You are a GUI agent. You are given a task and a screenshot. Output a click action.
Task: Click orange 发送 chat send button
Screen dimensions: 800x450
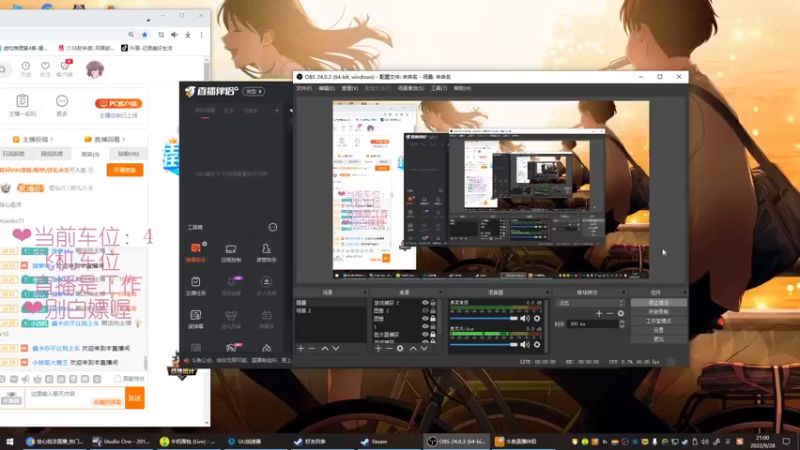point(135,398)
